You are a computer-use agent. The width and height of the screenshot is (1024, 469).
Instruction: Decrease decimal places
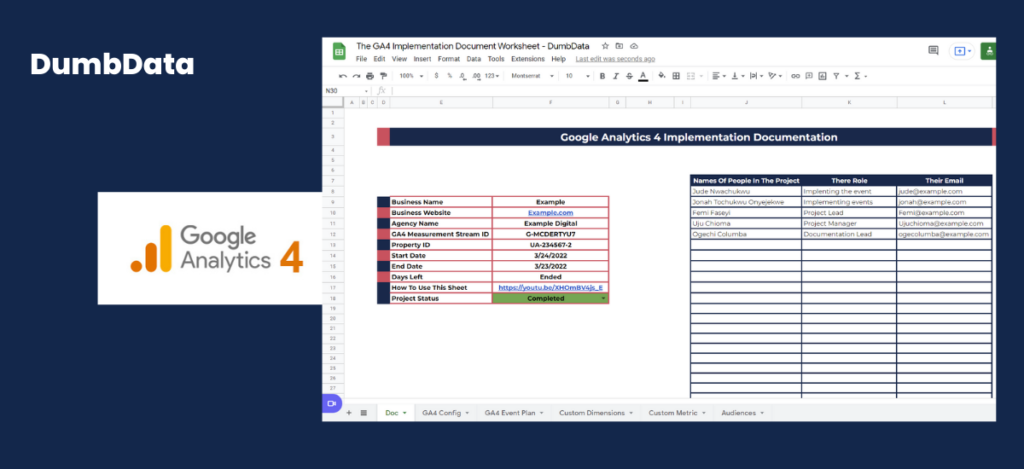pyautogui.click(x=462, y=76)
